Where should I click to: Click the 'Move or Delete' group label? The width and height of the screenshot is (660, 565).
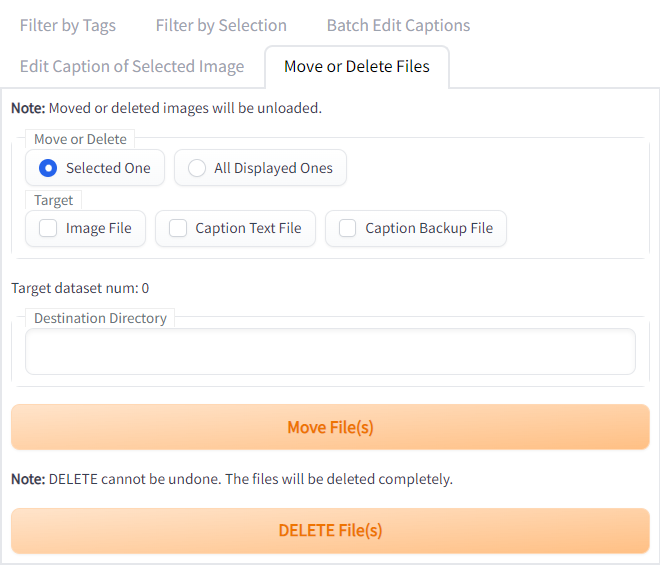[x=80, y=139]
